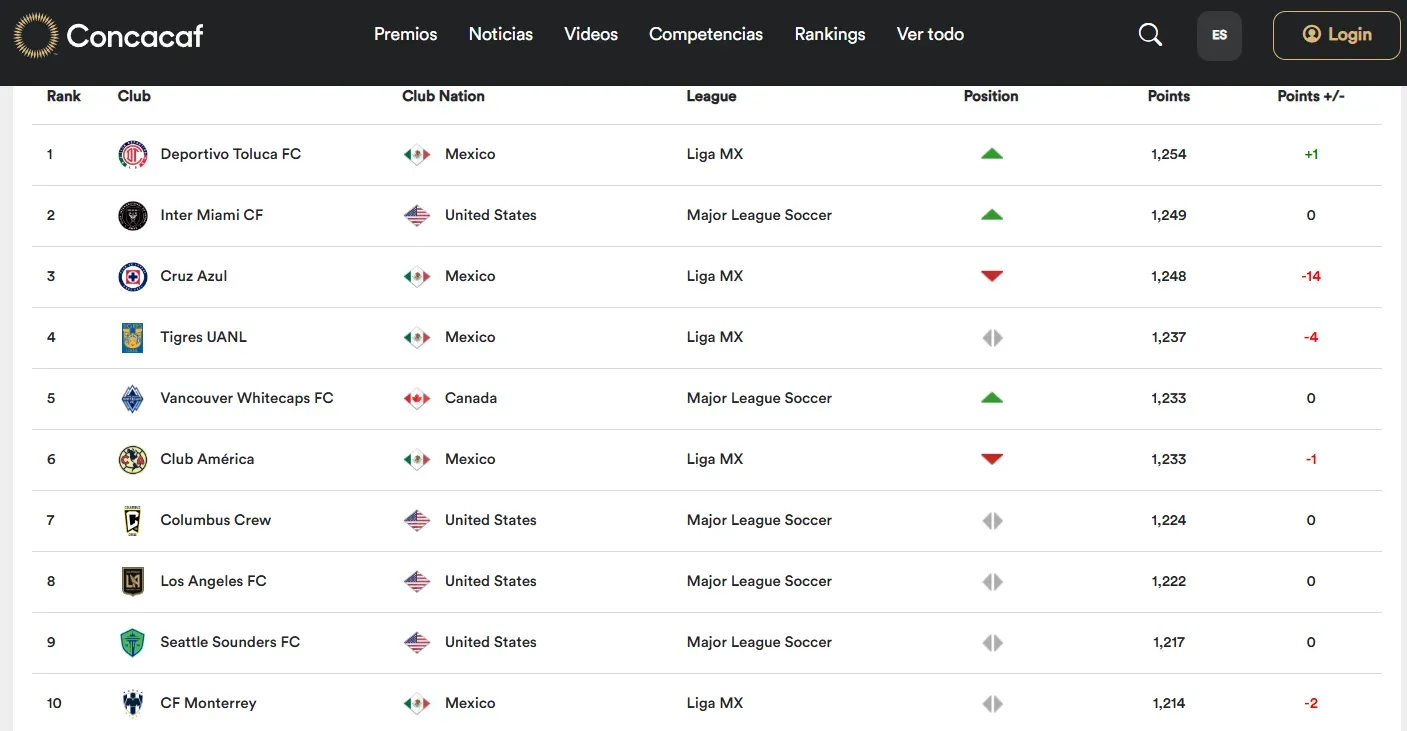Click the Concacaf logo
The height and width of the screenshot is (731, 1407).
tap(109, 36)
